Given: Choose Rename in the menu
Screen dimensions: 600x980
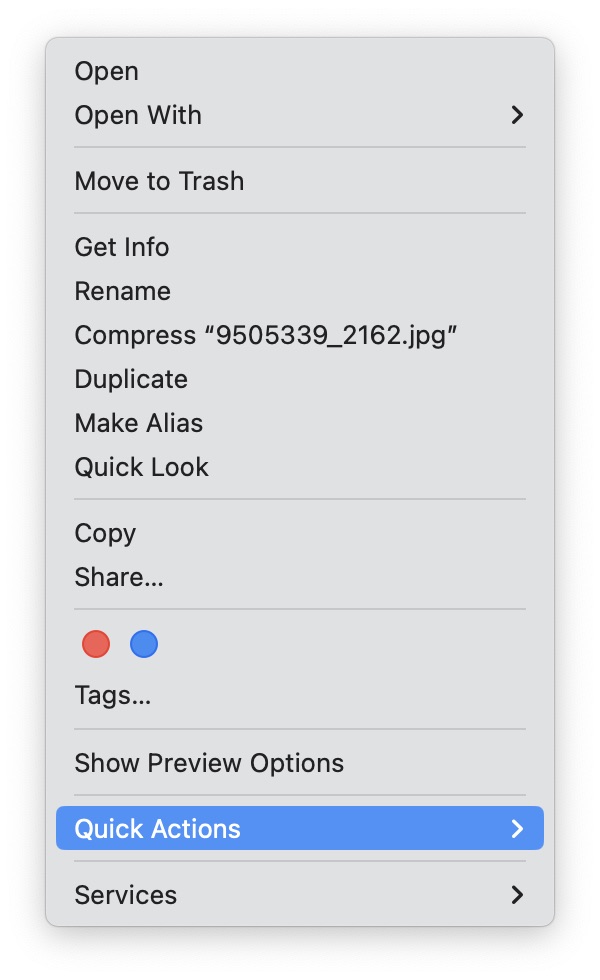Looking at the screenshot, I should click(299, 291).
